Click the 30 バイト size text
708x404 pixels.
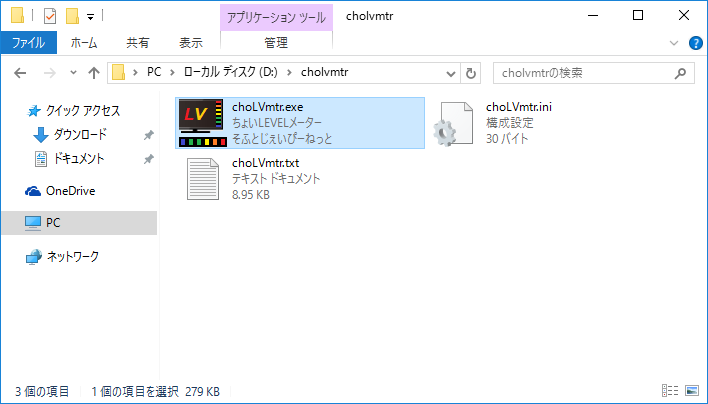coord(507,139)
